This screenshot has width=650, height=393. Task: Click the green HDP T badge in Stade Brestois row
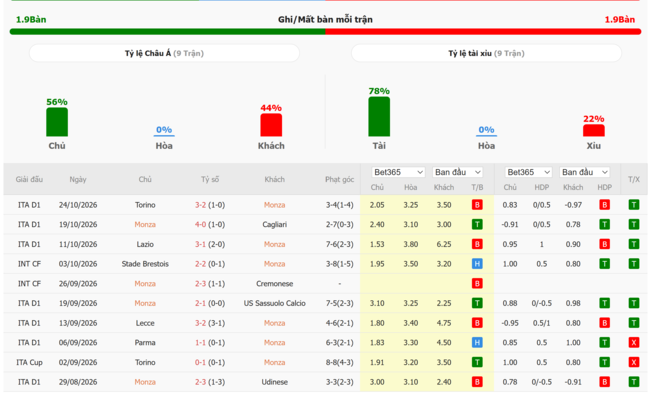tap(604, 264)
